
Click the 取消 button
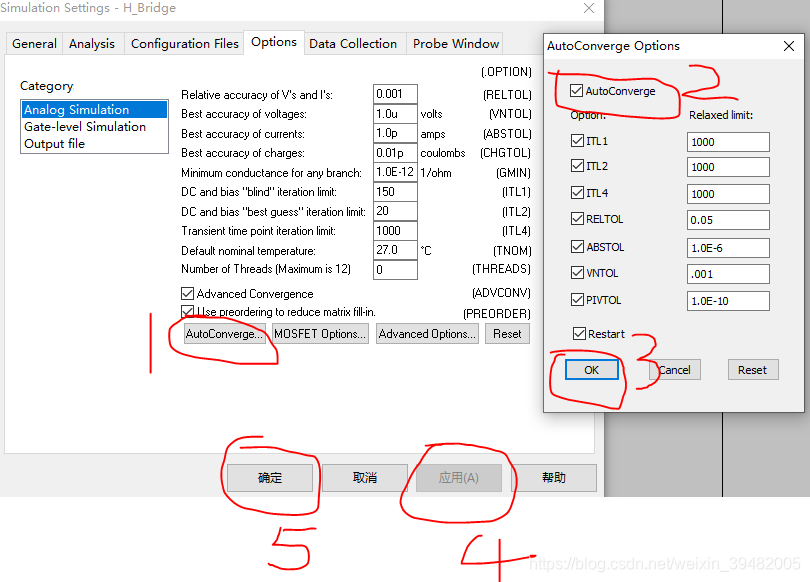(x=365, y=478)
